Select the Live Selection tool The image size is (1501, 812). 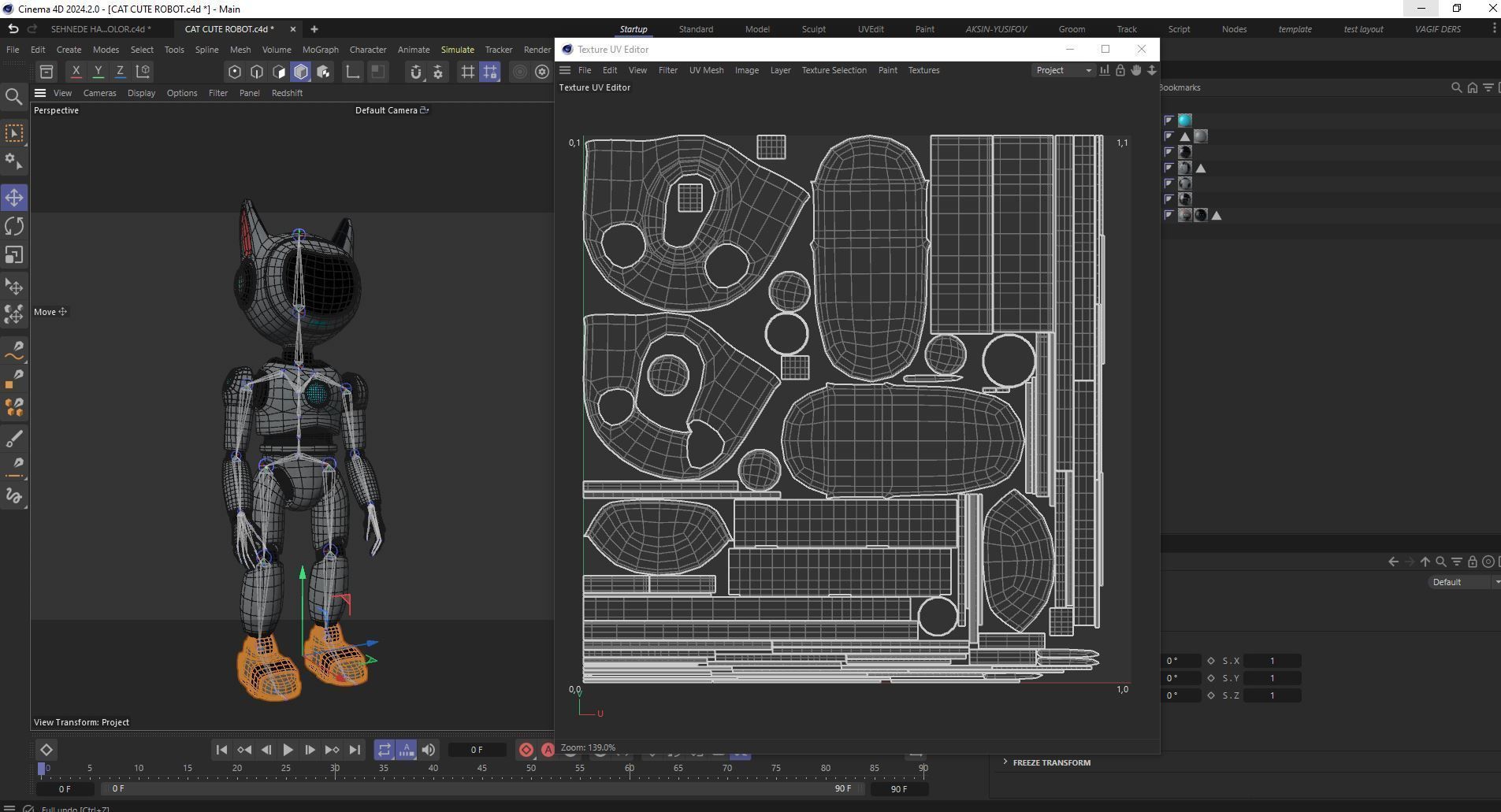14,133
